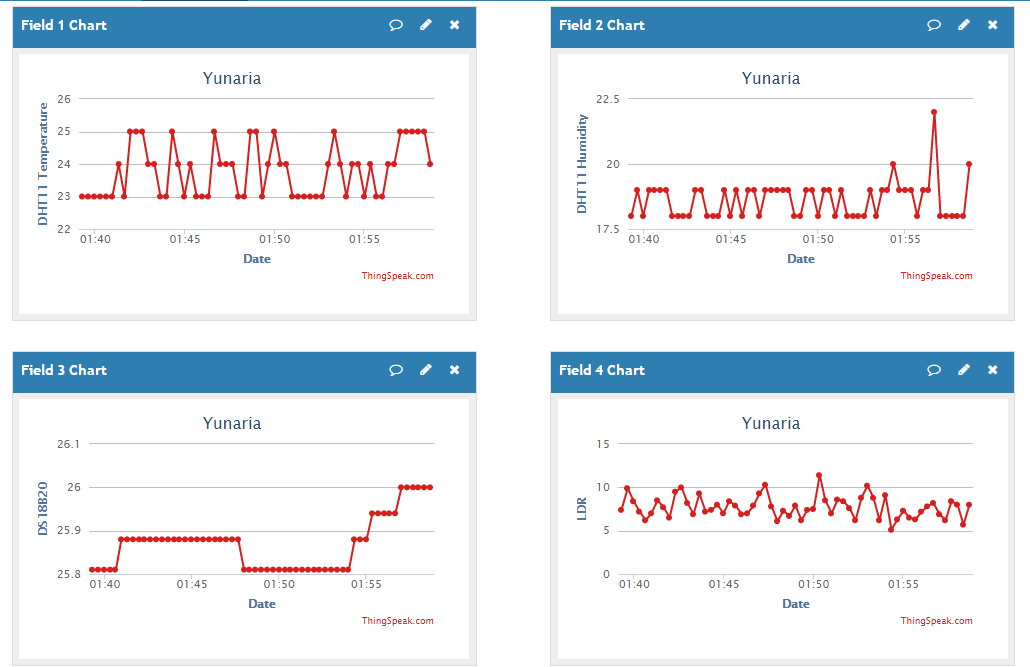Viewport: 1030px width, 667px height.
Task: Follow the ThingSpeak.com link in Field 2 Chart
Action: 936,276
